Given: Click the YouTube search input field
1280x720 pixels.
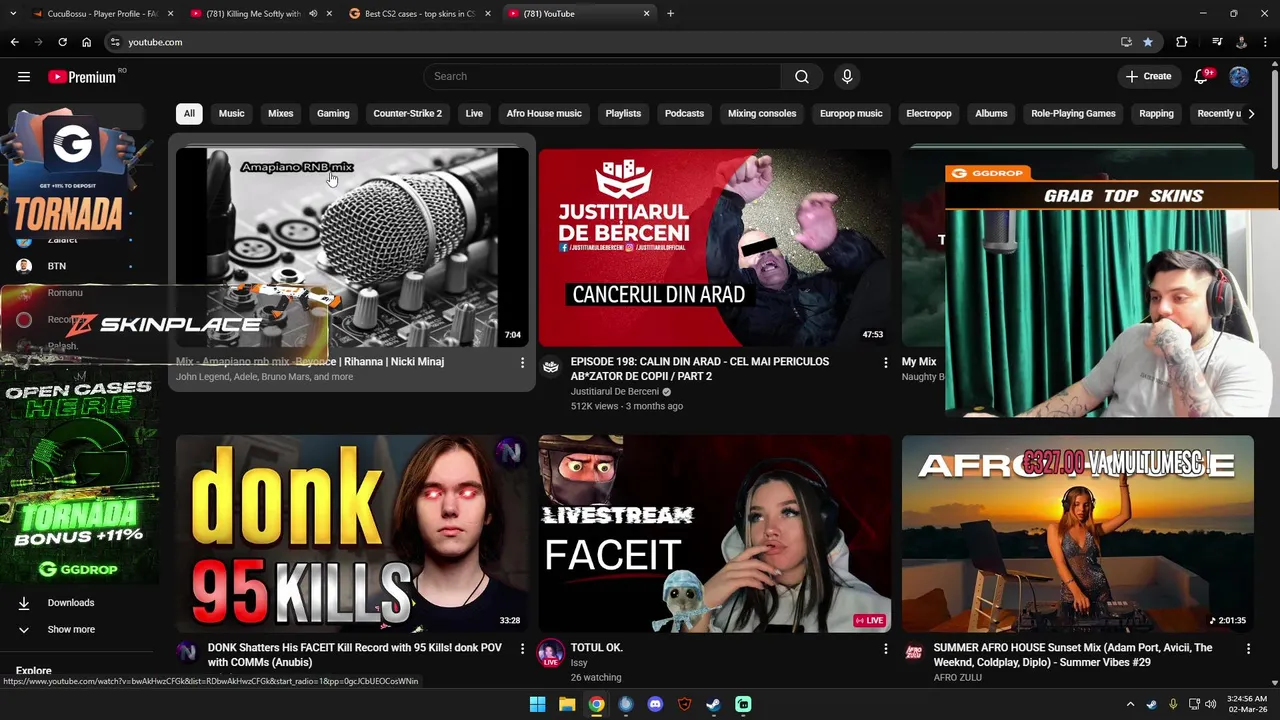Looking at the screenshot, I should click(x=603, y=77).
